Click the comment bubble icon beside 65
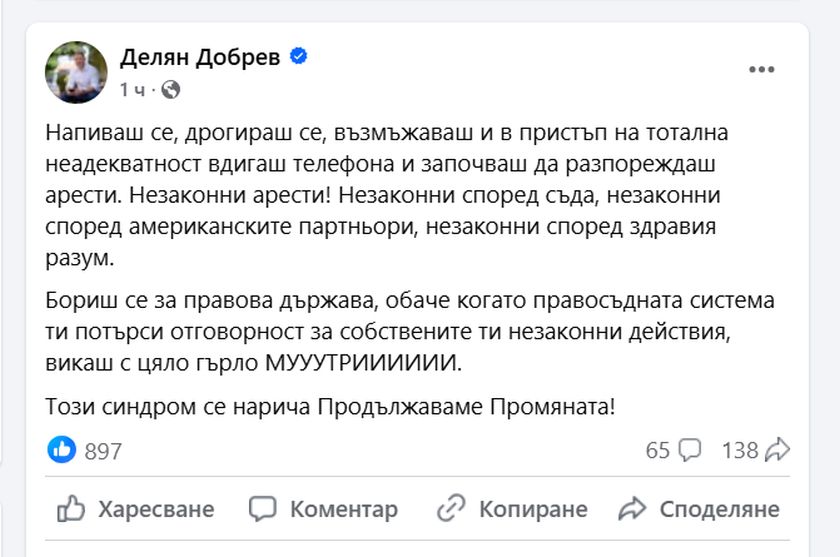The image size is (840, 557). (690, 450)
